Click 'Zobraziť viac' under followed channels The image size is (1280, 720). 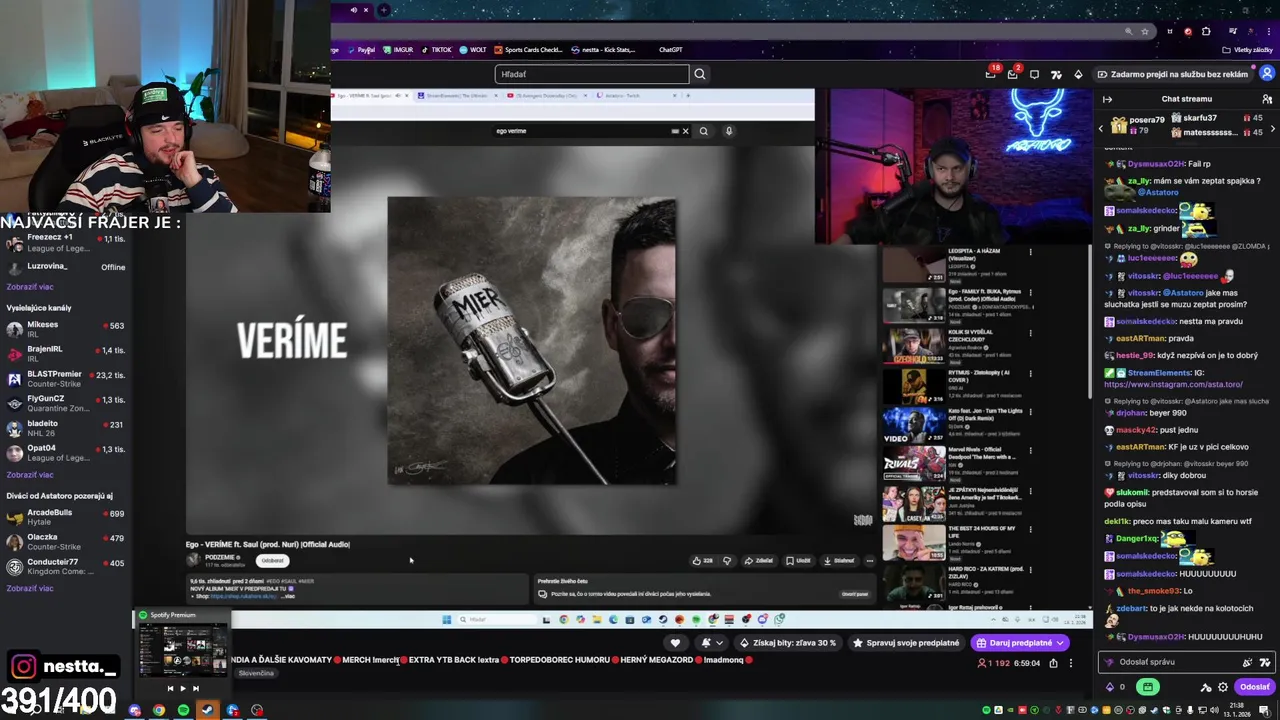coord(30,287)
